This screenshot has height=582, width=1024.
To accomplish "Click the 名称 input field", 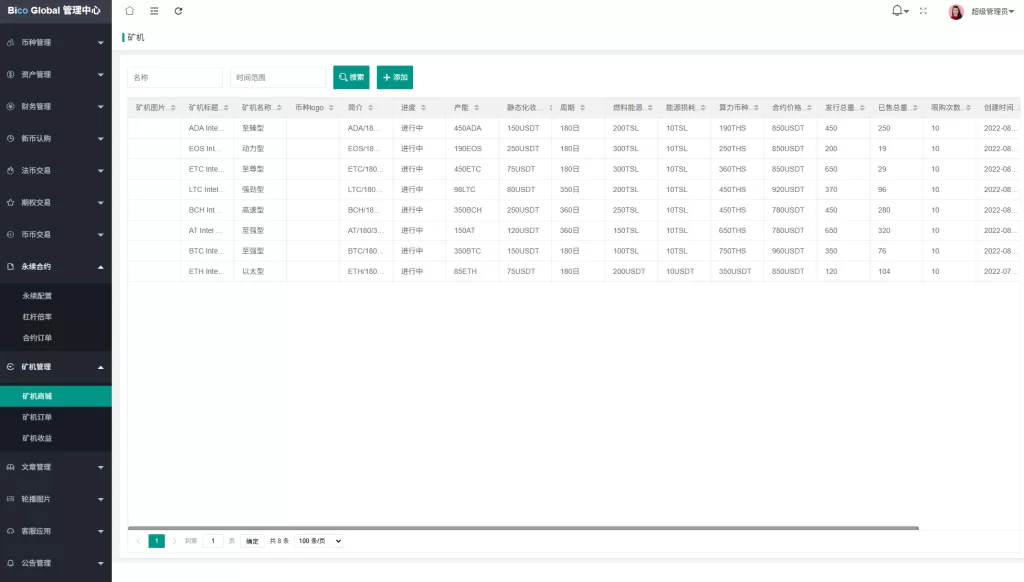I will (x=174, y=77).
